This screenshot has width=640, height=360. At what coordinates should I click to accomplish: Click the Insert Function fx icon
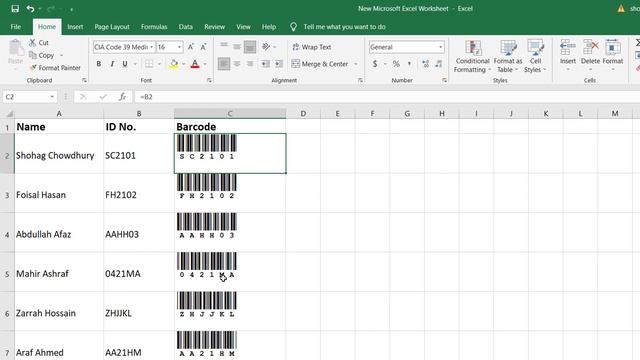[122, 97]
